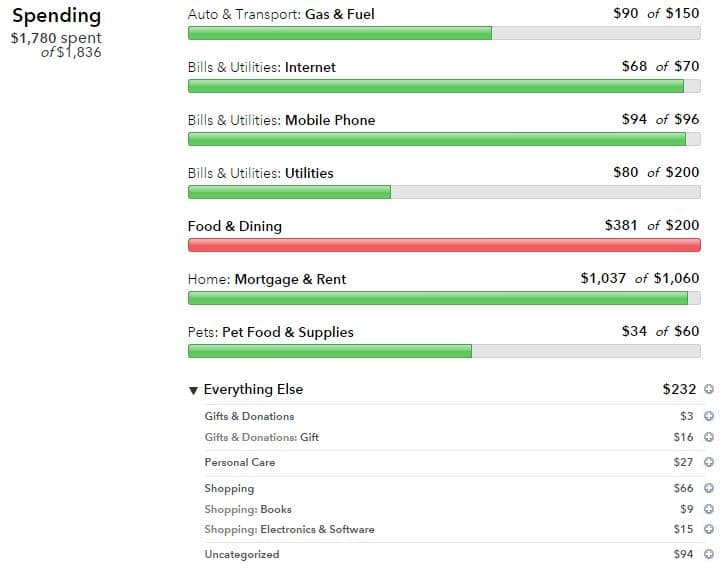
Task: Add budget for Shopping: Books
Action: (x=709, y=509)
